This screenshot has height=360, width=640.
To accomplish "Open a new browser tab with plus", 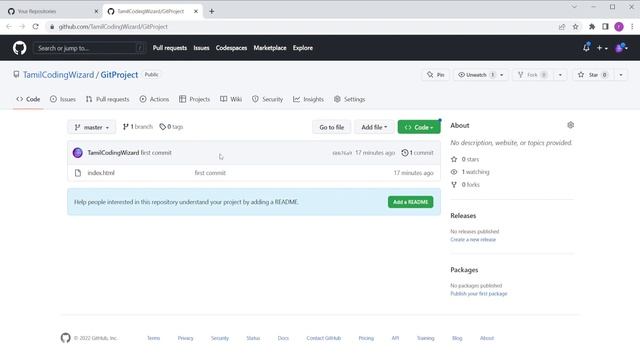I will point(211,11).
